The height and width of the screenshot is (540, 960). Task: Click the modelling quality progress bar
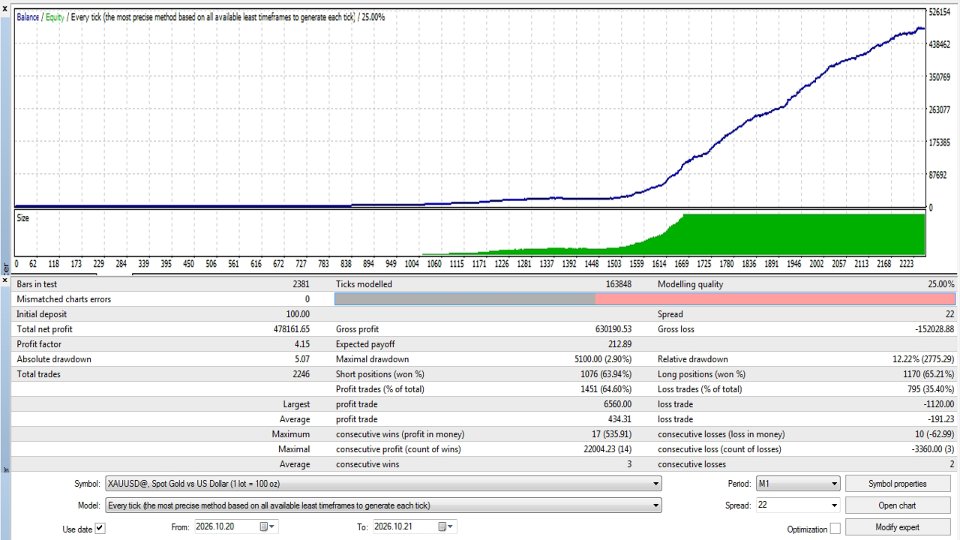645,299
